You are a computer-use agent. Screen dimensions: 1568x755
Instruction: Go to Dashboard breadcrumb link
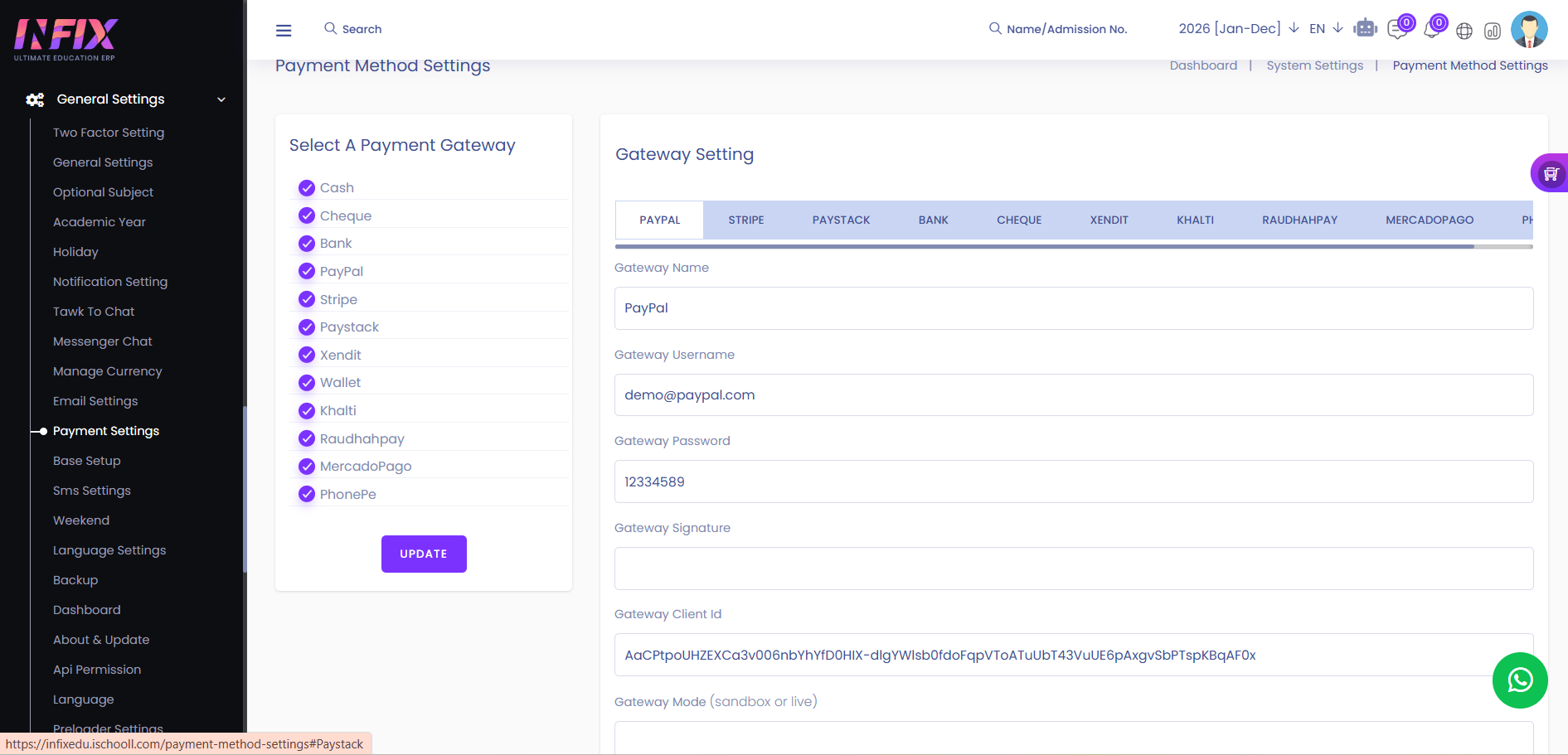click(1203, 65)
